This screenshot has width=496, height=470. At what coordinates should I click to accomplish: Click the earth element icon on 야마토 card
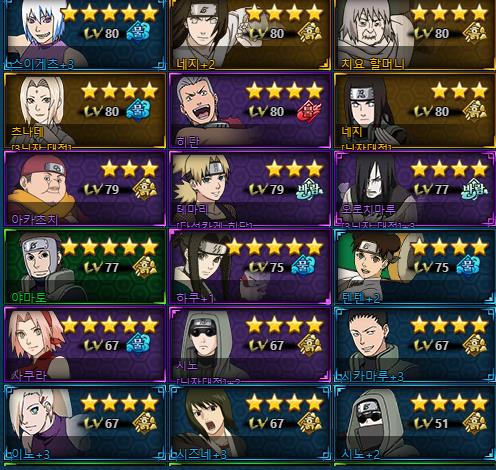[x=144, y=267]
